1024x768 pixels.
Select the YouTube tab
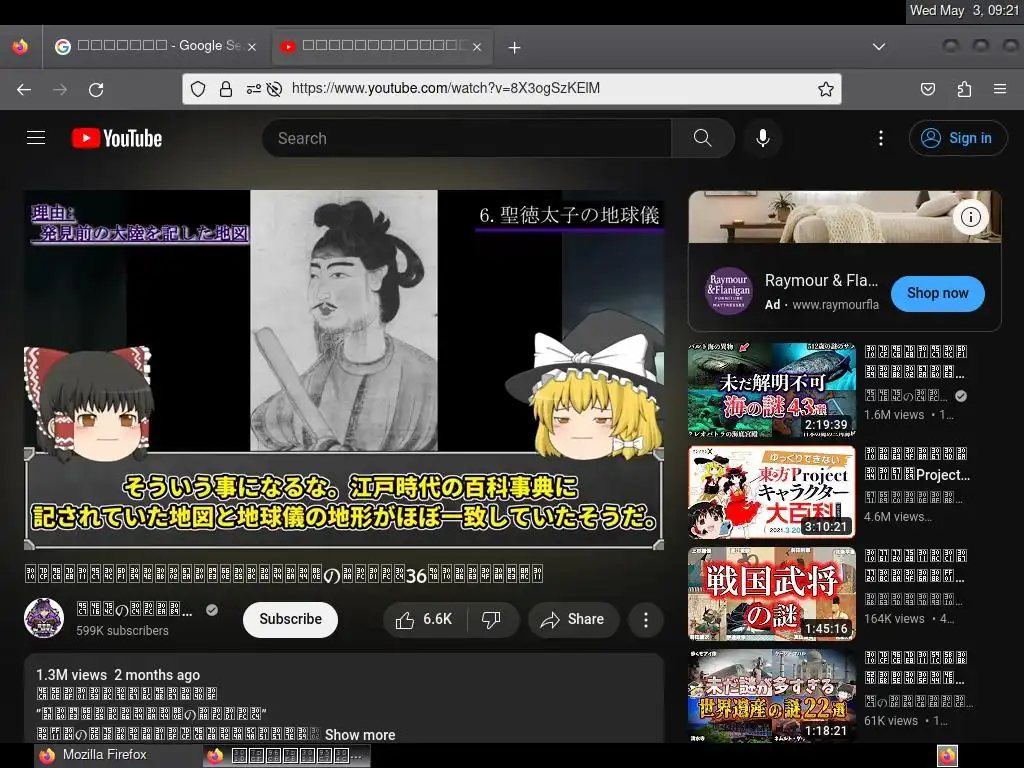pyautogui.click(x=382, y=46)
